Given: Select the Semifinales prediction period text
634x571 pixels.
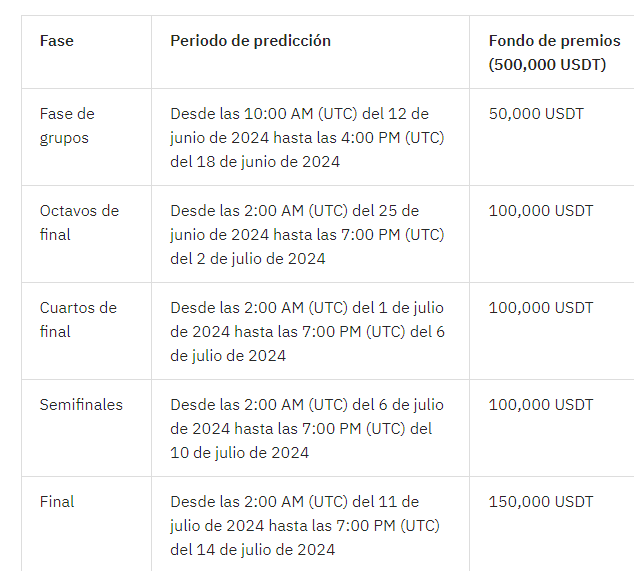Looking at the screenshot, I should click(x=307, y=429).
